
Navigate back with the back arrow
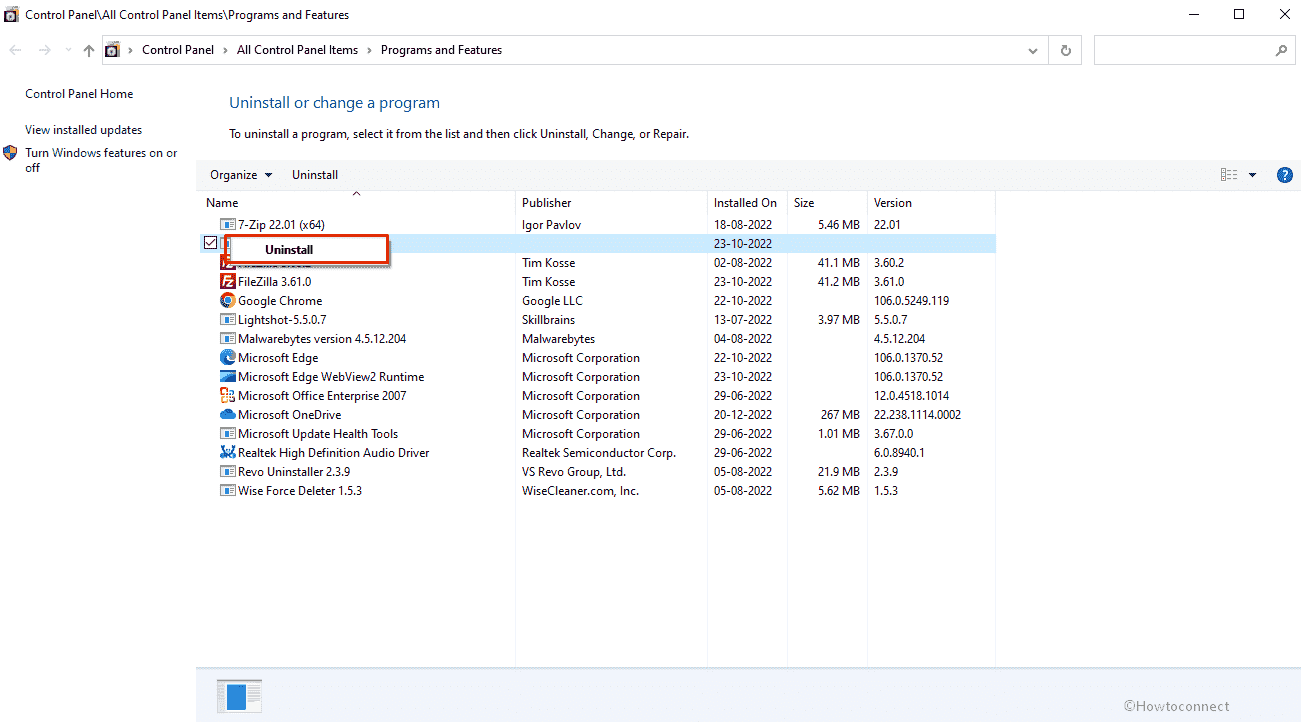pos(16,50)
